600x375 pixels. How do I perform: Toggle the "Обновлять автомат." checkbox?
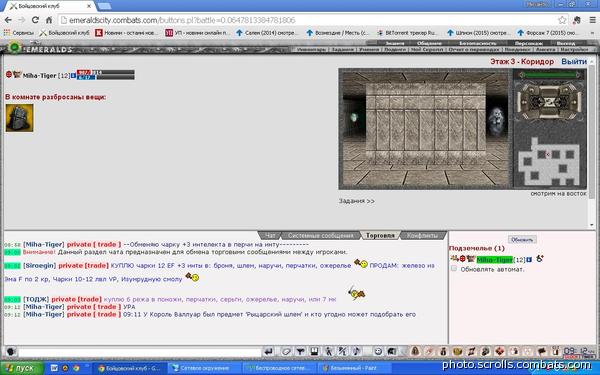click(x=454, y=269)
